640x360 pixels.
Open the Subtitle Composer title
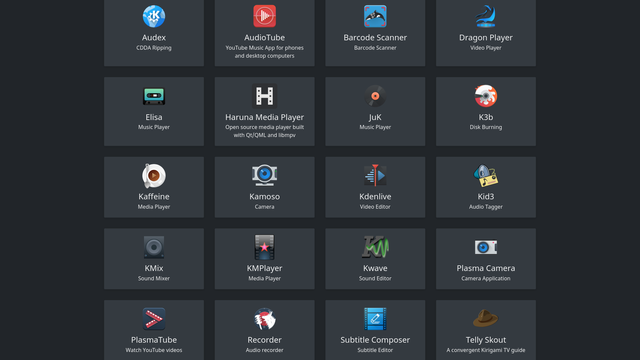(x=375, y=340)
